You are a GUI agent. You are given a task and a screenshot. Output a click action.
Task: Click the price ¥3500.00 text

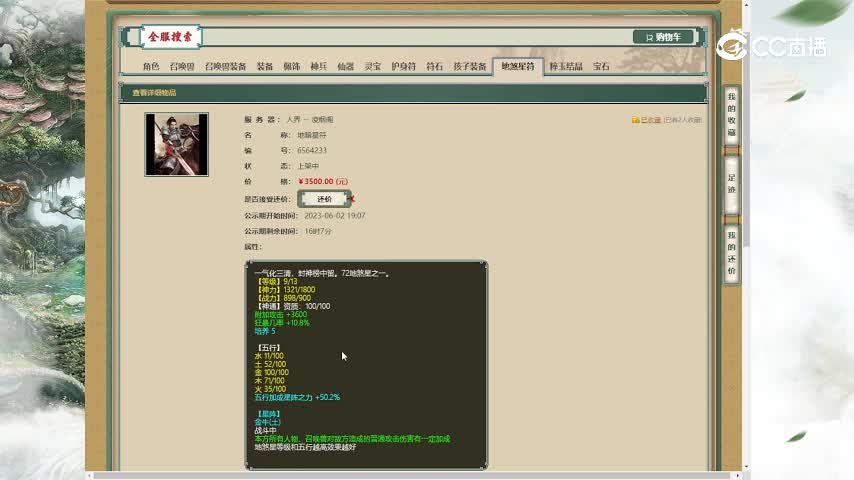pyautogui.click(x=323, y=181)
